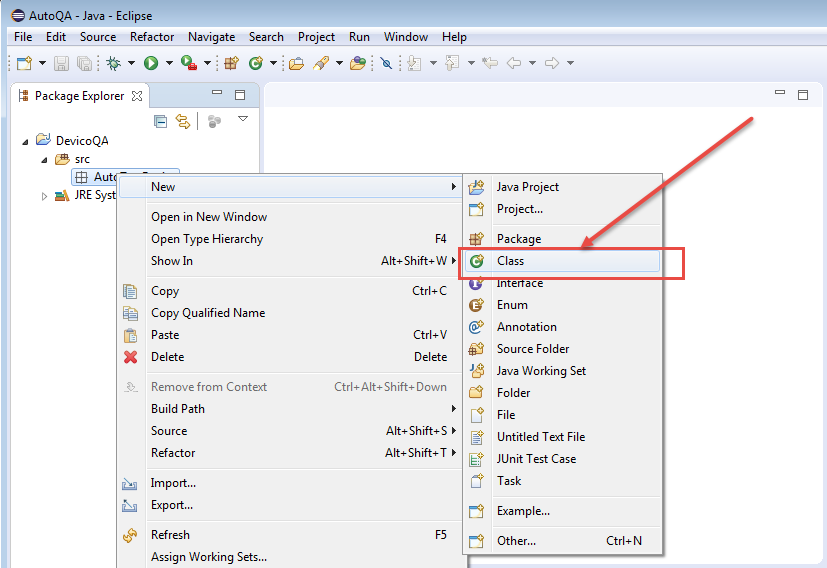Viewport: 827px width, 568px height.
Task: Open the File menu
Action: point(23,37)
